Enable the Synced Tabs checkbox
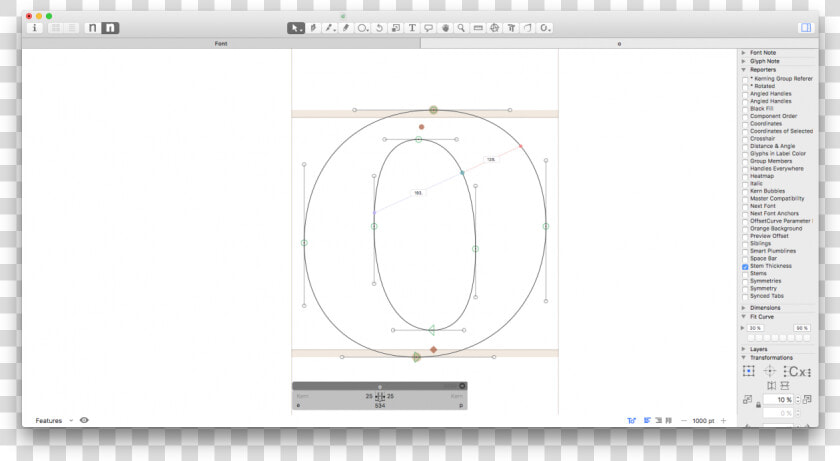 pos(745,297)
